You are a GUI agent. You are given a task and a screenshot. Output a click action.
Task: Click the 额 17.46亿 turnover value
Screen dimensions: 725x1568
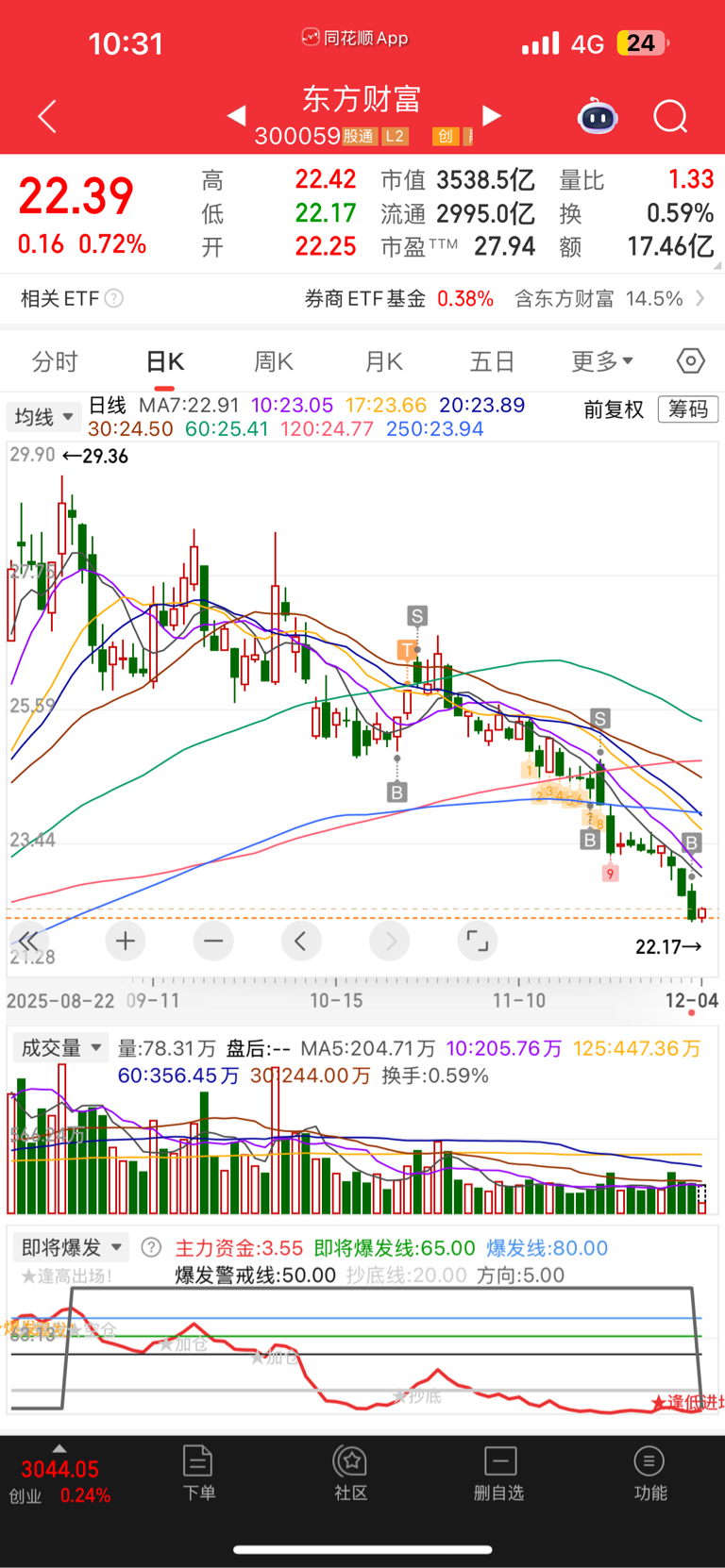(636, 247)
